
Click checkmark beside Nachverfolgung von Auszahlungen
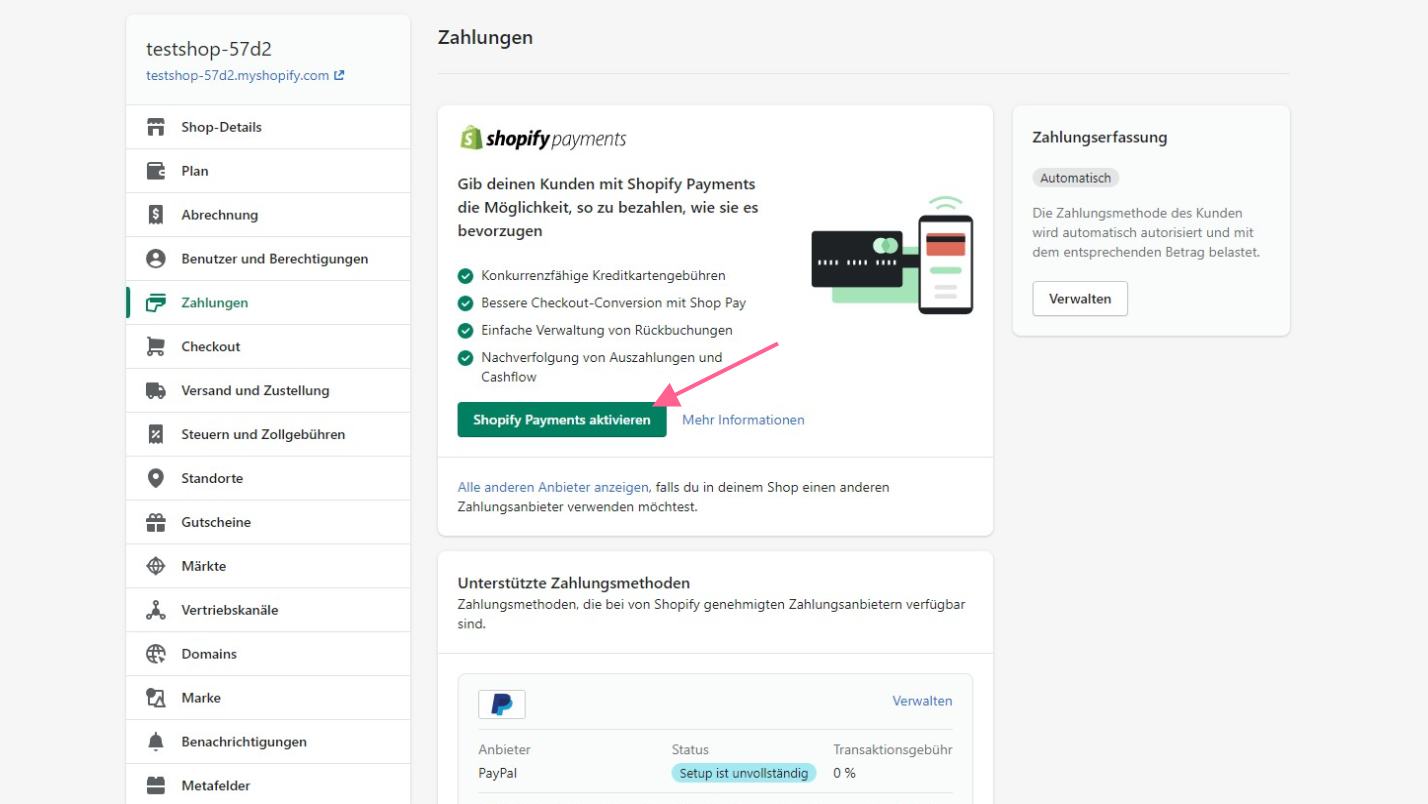click(x=465, y=358)
